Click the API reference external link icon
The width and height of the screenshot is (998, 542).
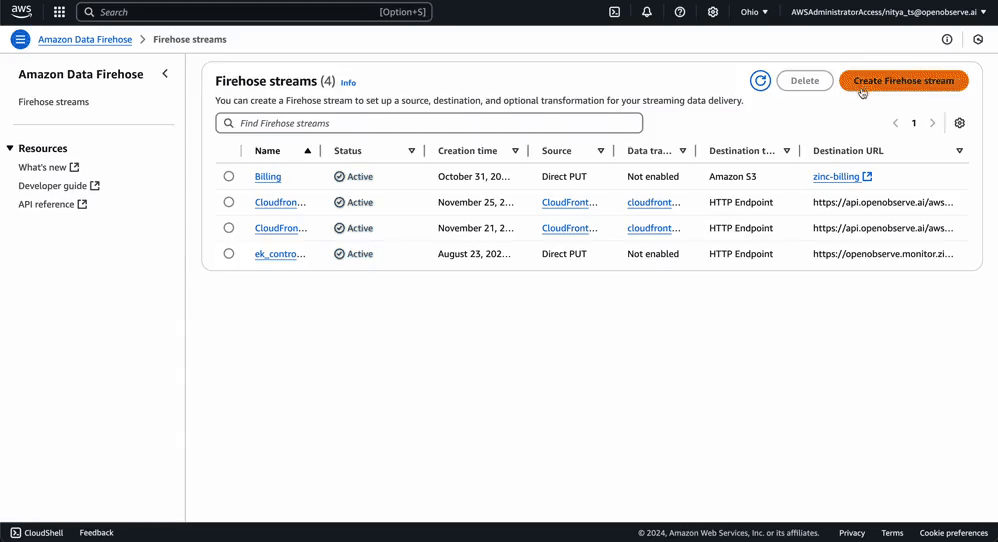coord(82,204)
